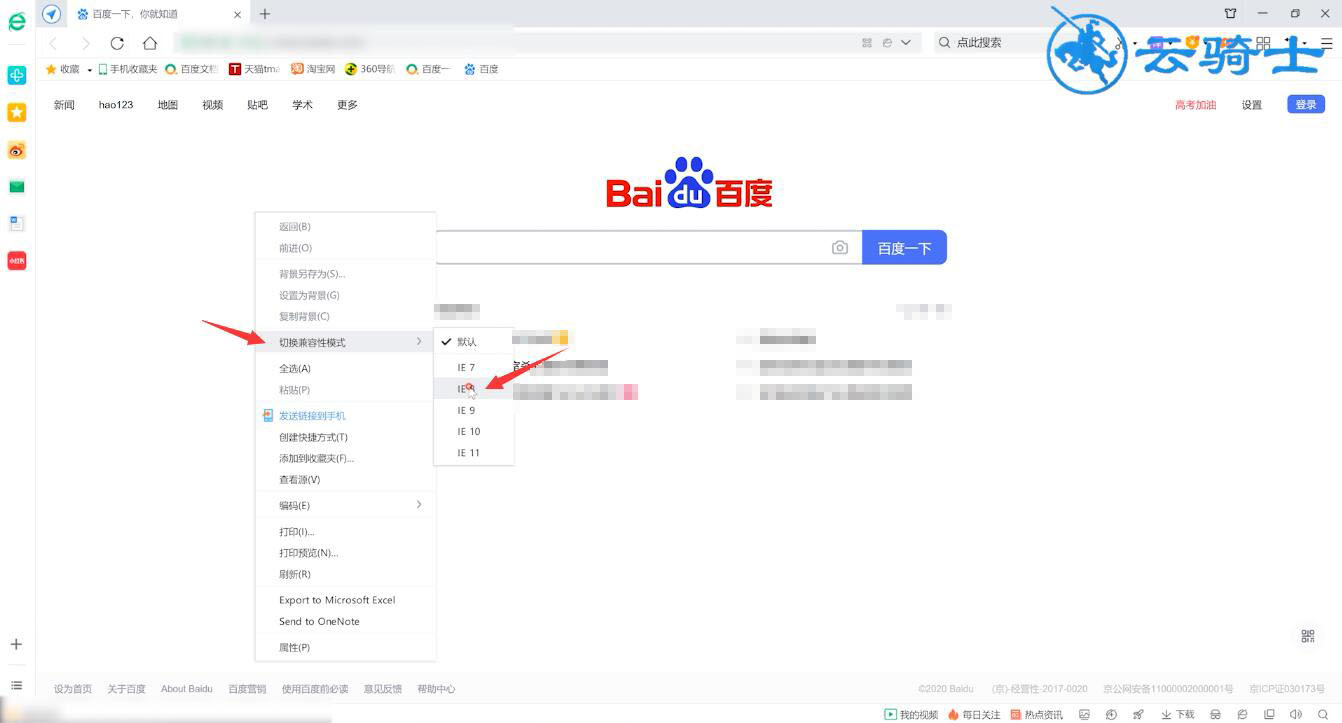1342x723 pixels.
Task: Select the 默认 checked compatibility option
Action: [x=473, y=342]
